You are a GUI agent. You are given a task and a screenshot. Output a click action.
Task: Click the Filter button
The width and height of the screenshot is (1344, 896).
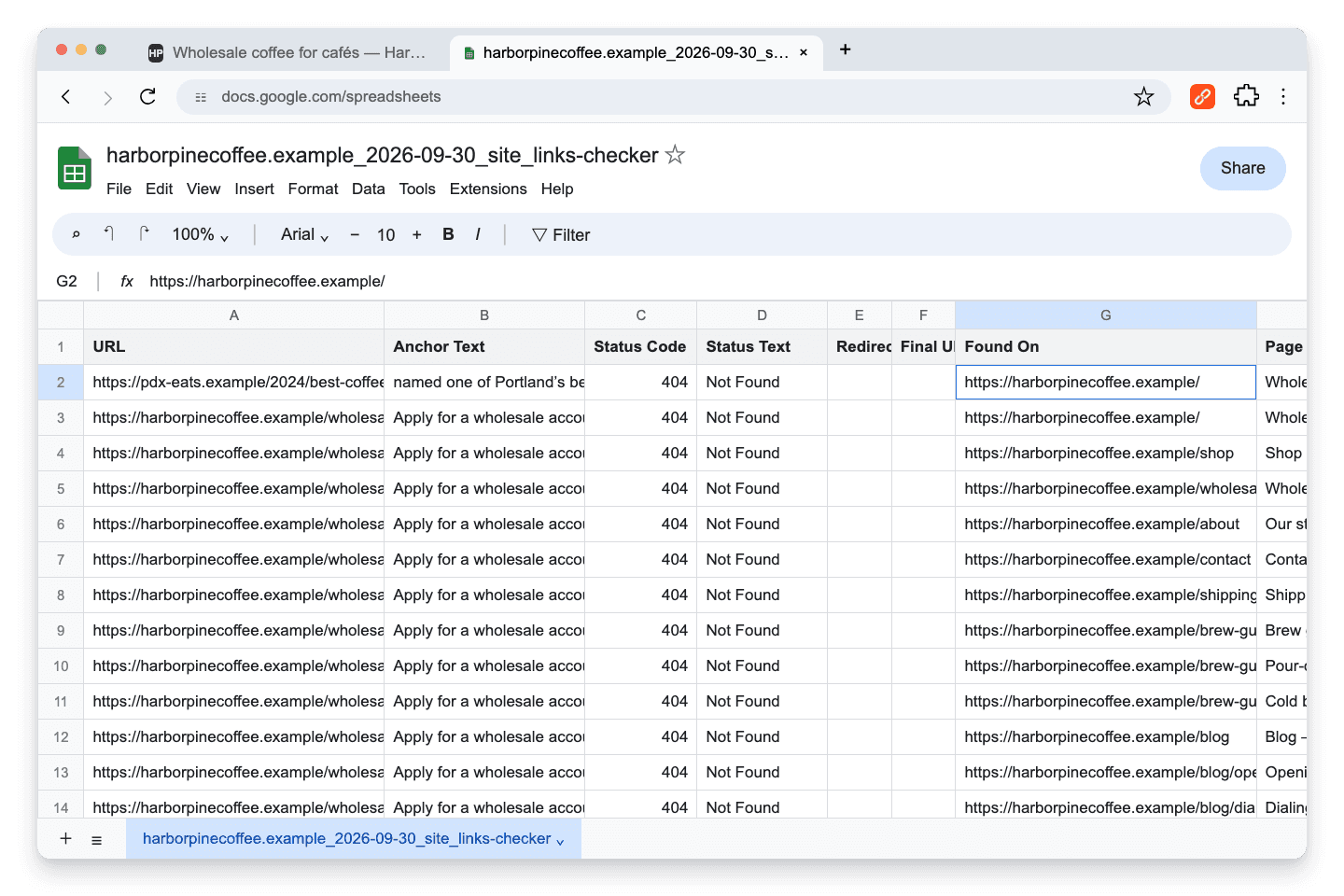pyautogui.click(x=561, y=235)
